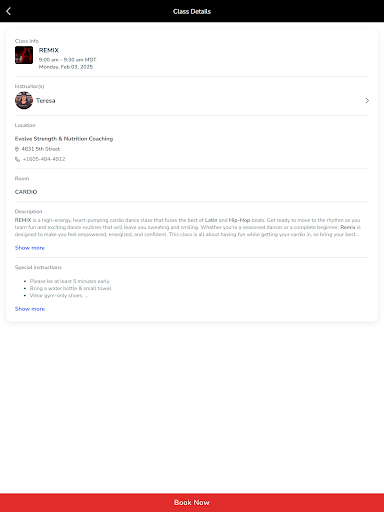This screenshot has height=512, width=384.
Task: Tap the Monday, Feb 03, 2025 date
Action: [x=66, y=67]
